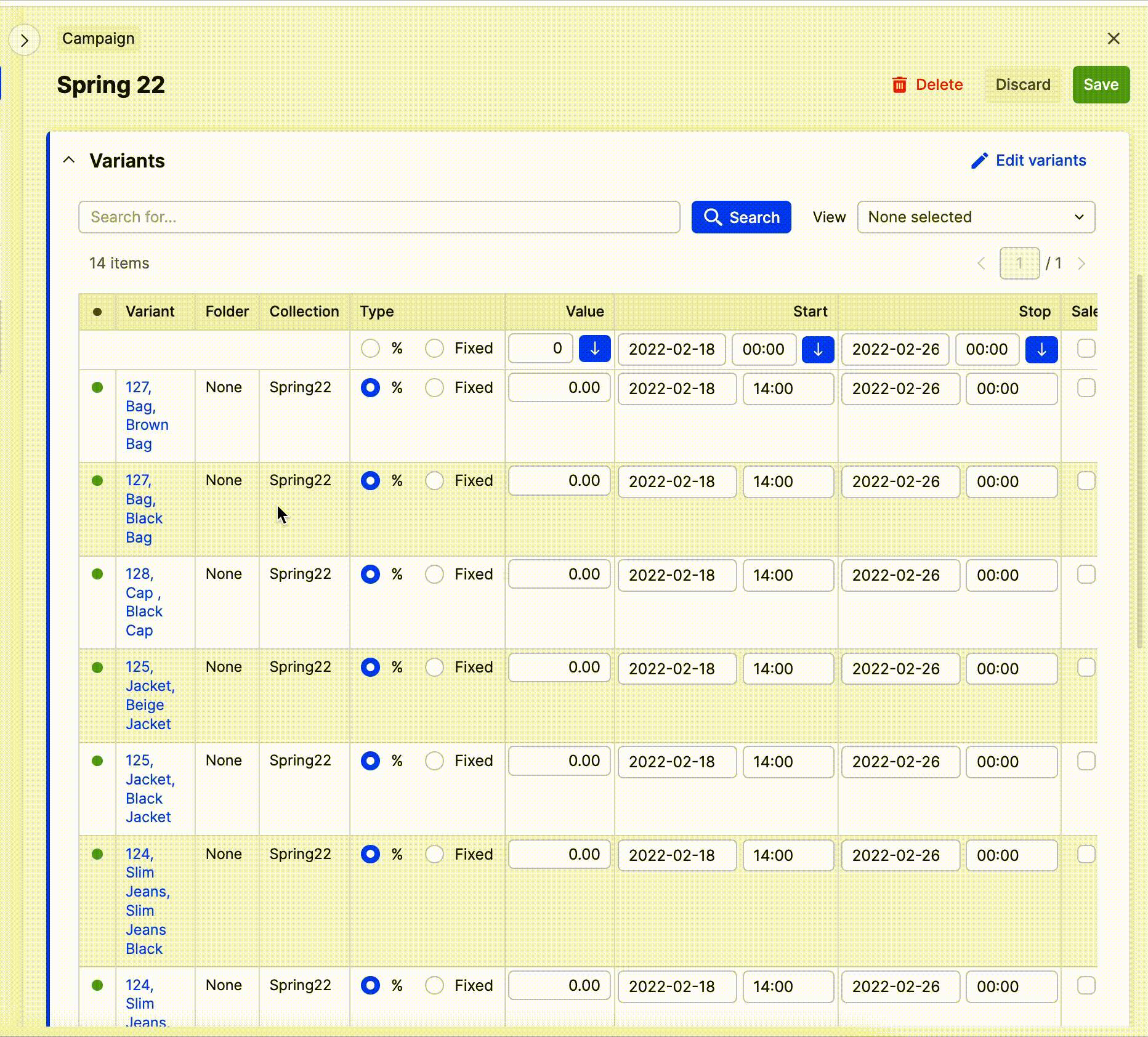Go to next page arrow
The image size is (1148, 1037).
click(1081, 264)
